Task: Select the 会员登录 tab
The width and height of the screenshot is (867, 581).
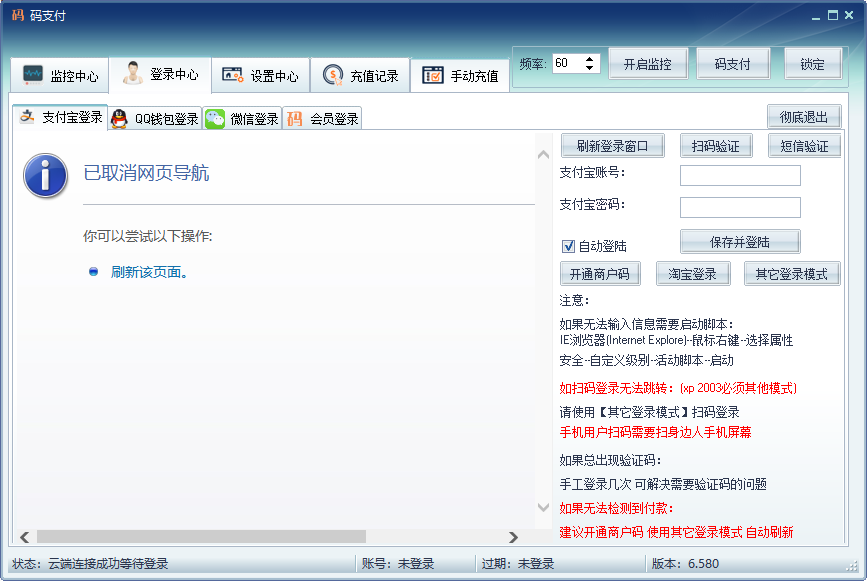Action: click(322, 118)
